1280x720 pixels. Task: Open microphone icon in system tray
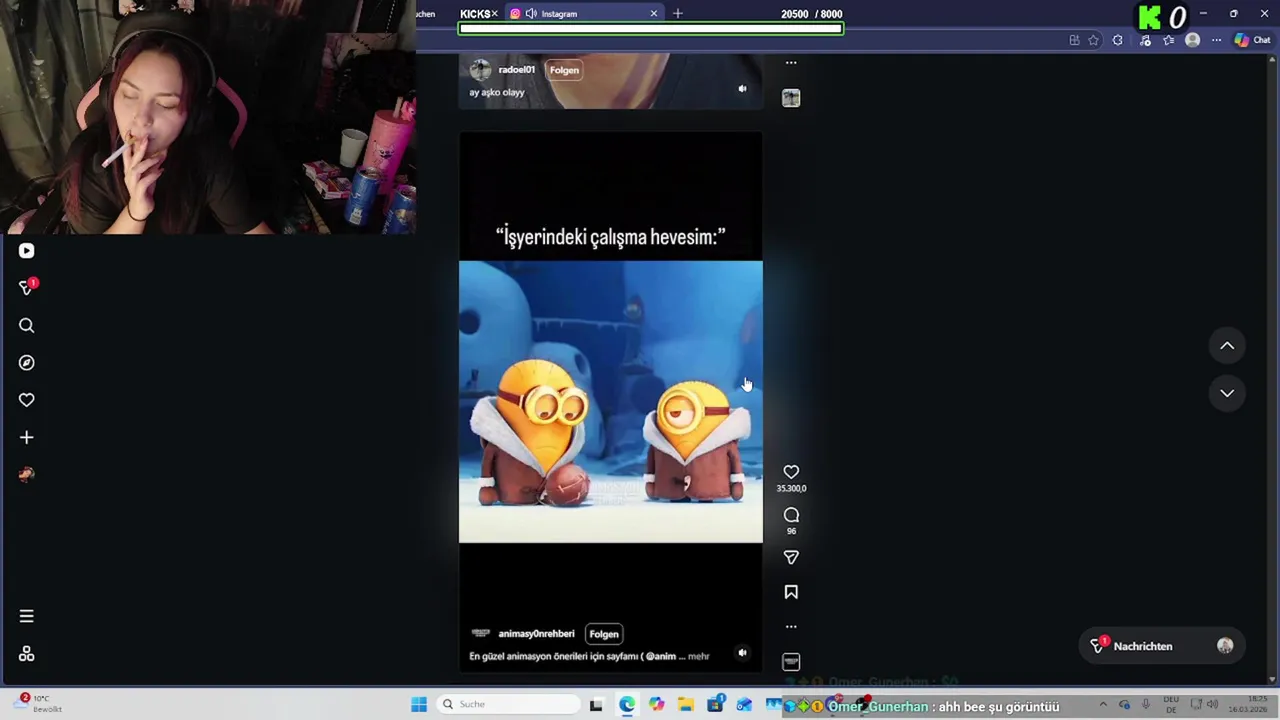pos(1146,704)
